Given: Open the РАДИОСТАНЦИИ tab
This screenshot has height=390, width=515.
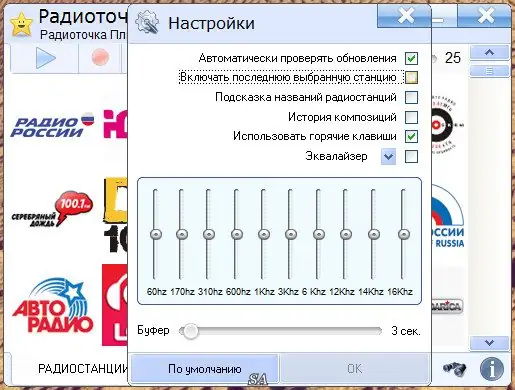Looking at the screenshot, I should [x=83, y=369].
